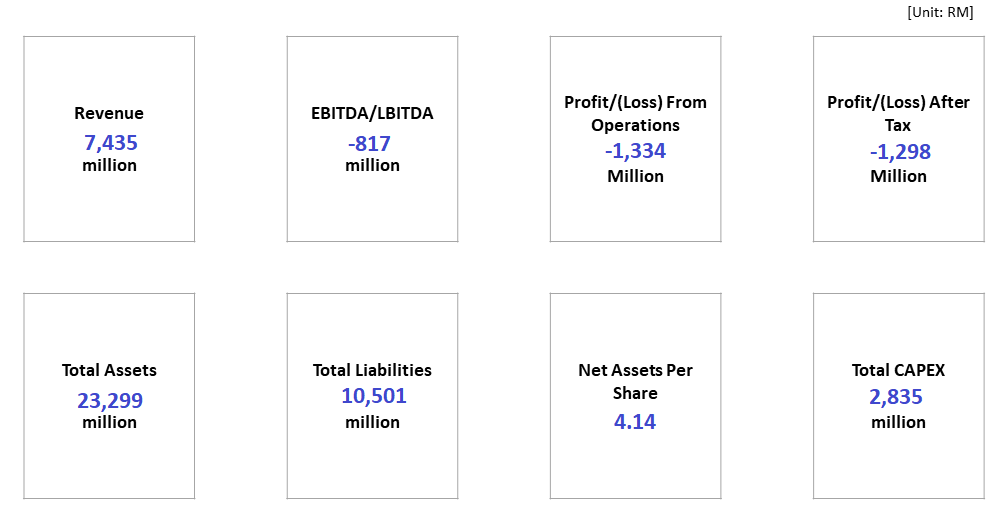Click Profit/(Loss) From Operations heading
This screenshot has height=511, width=1004.
click(x=635, y=114)
